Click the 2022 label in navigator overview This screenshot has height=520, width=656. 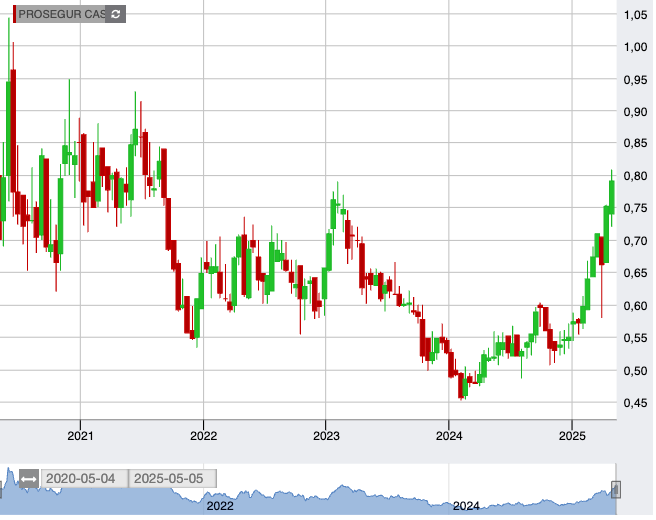pyautogui.click(x=220, y=506)
